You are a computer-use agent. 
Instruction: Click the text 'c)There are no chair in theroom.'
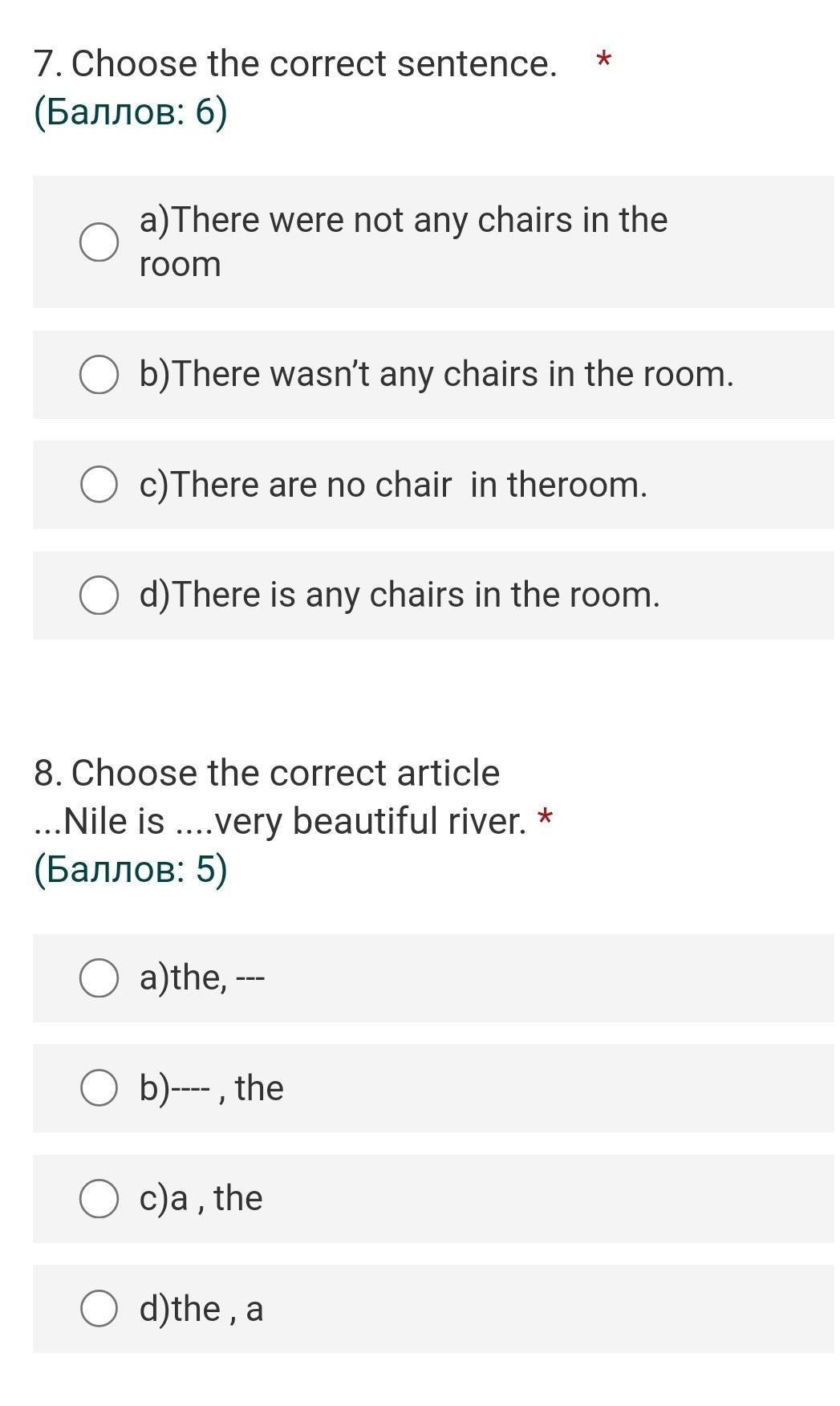coord(393,485)
